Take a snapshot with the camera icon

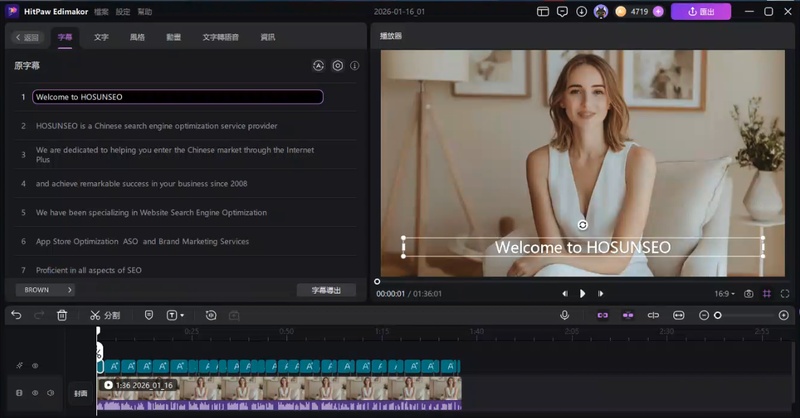748,294
